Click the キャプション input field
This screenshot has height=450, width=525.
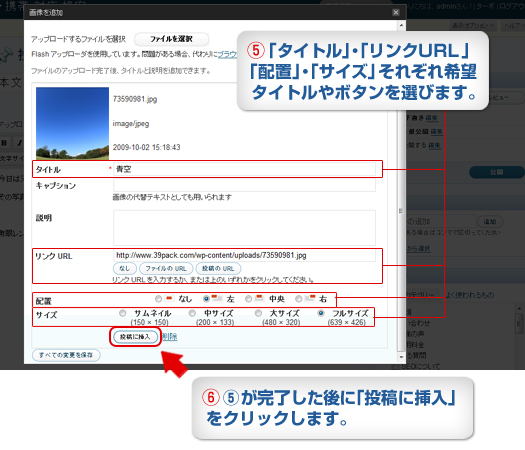[244, 185]
